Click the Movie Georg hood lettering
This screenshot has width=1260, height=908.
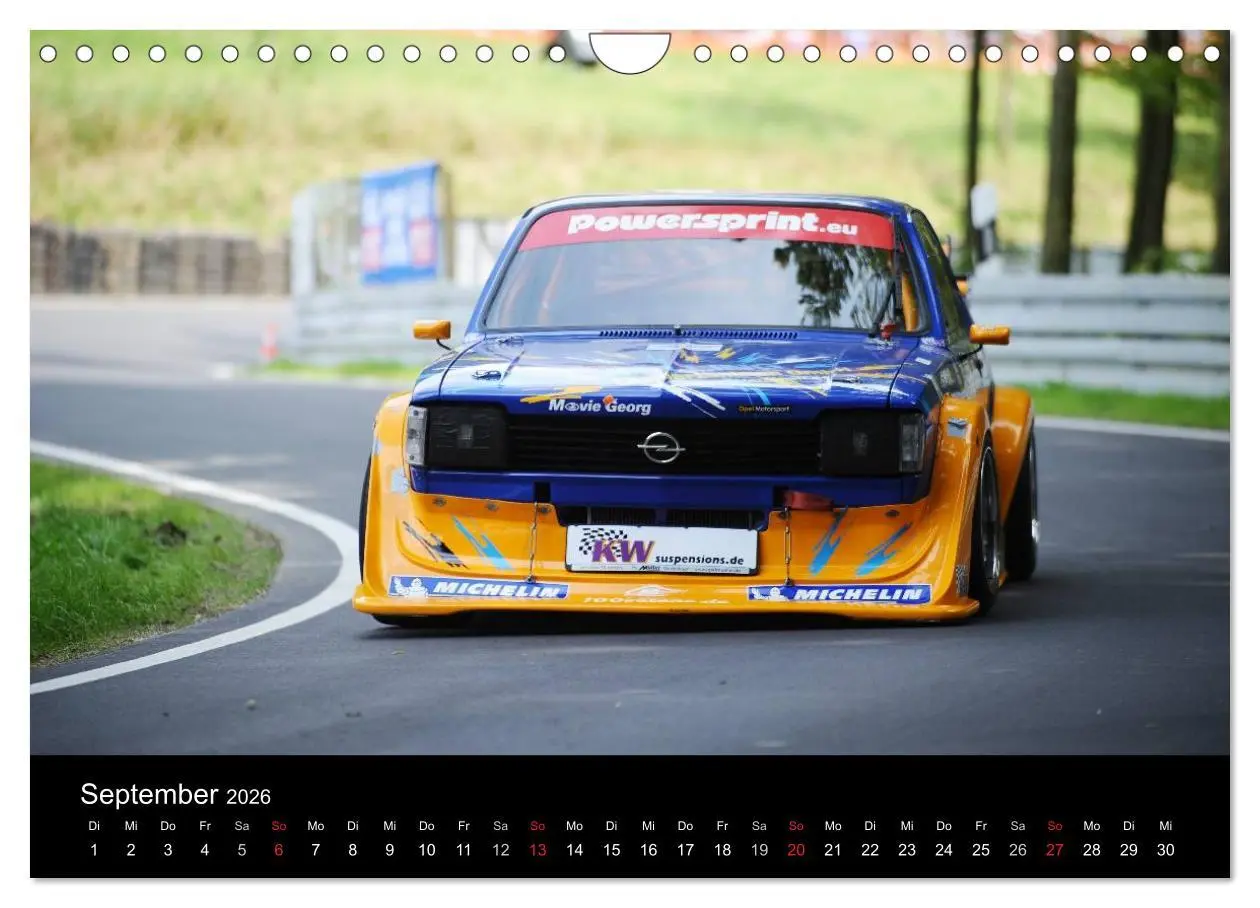[x=600, y=405]
